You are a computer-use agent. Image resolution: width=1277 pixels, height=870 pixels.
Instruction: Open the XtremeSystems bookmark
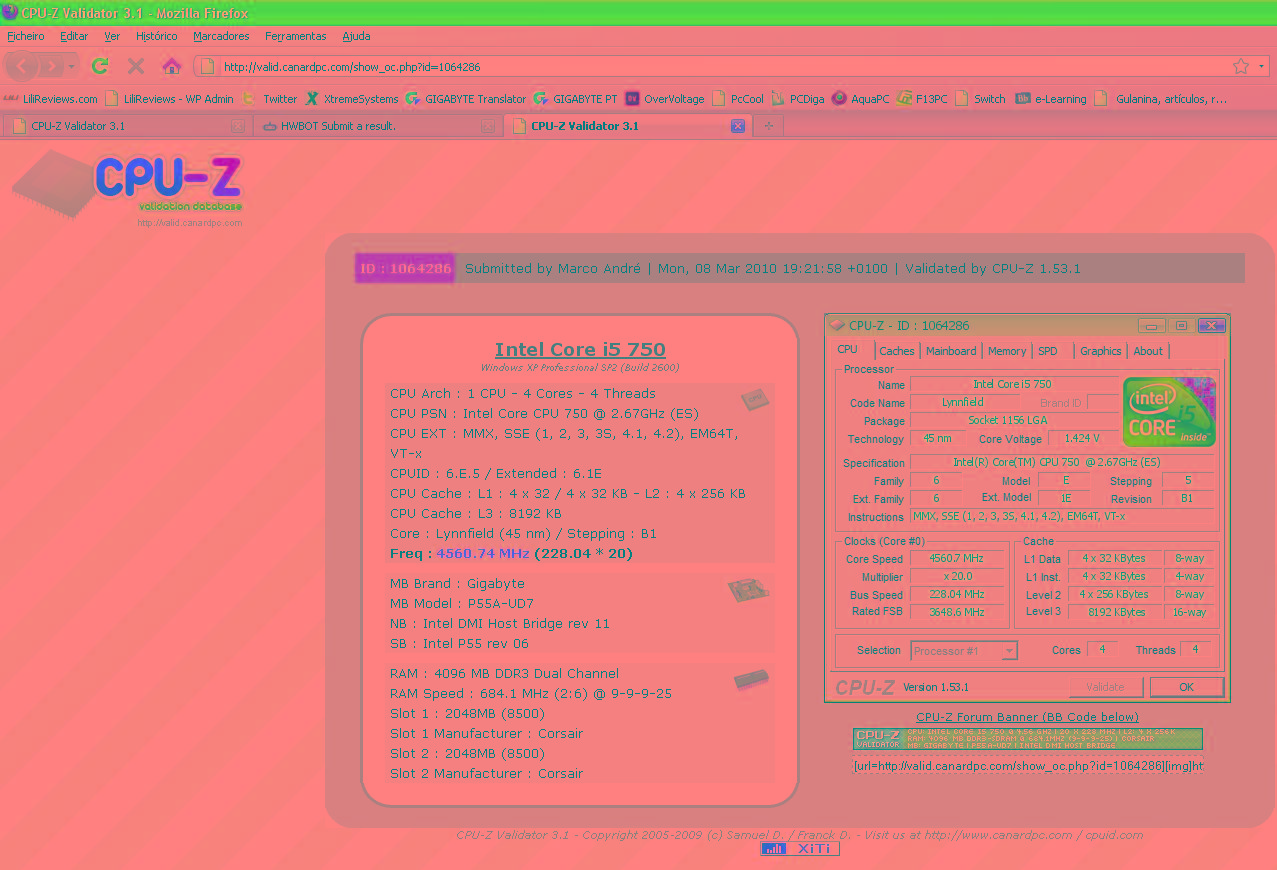(352, 99)
